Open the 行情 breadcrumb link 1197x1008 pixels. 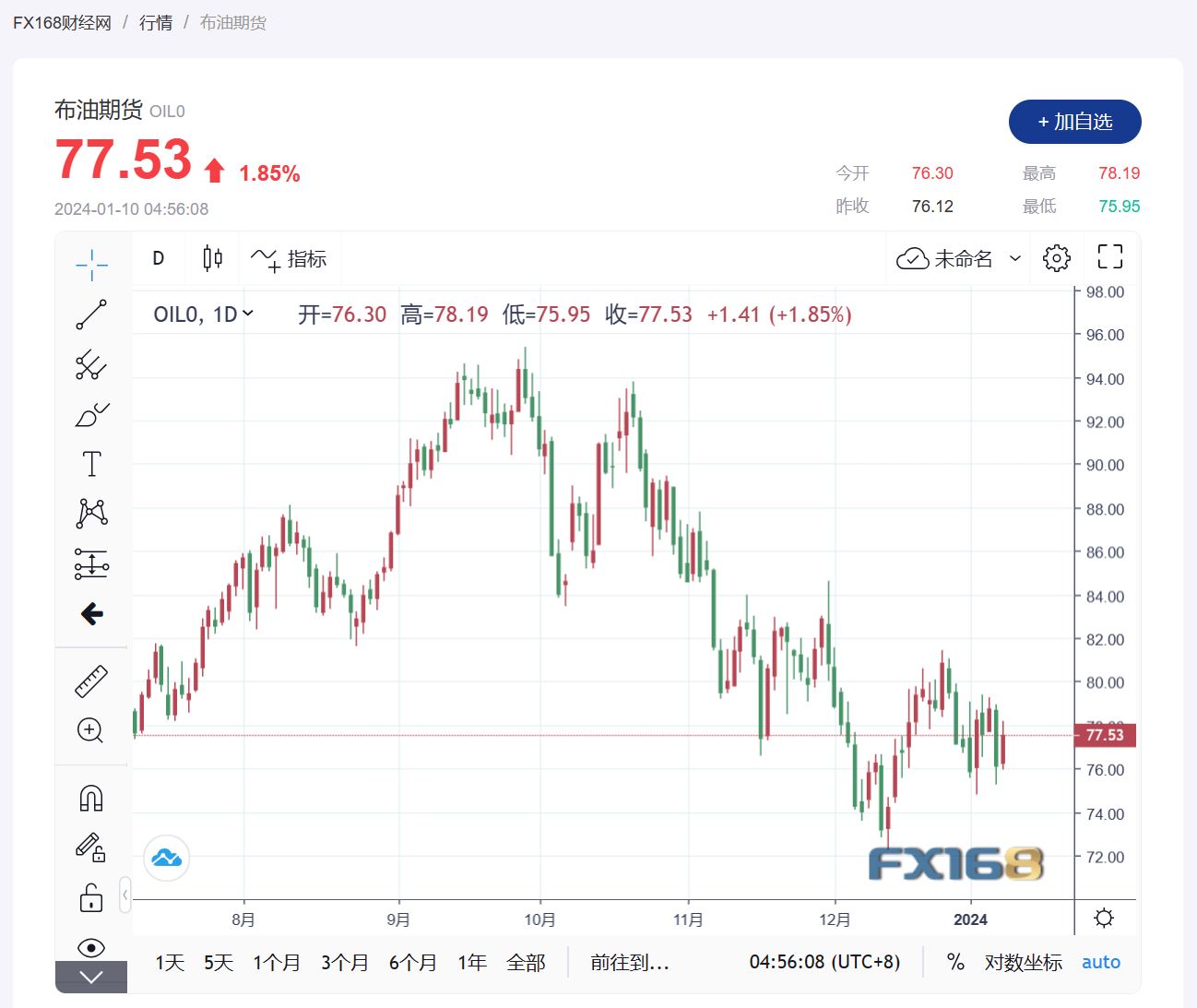coord(156,23)
